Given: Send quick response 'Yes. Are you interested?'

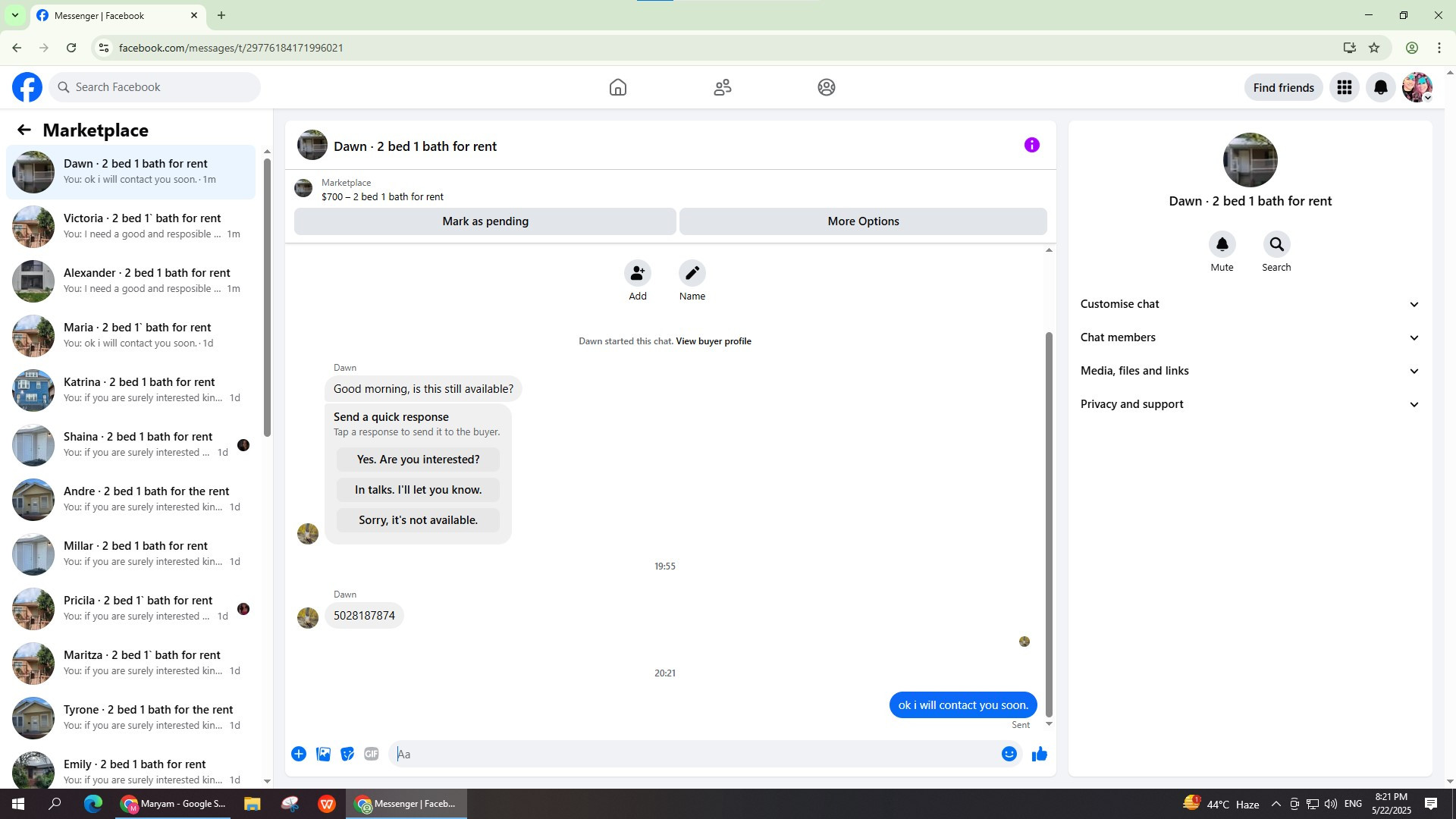Looking at the screenshot, I should (x=418, y=460).
